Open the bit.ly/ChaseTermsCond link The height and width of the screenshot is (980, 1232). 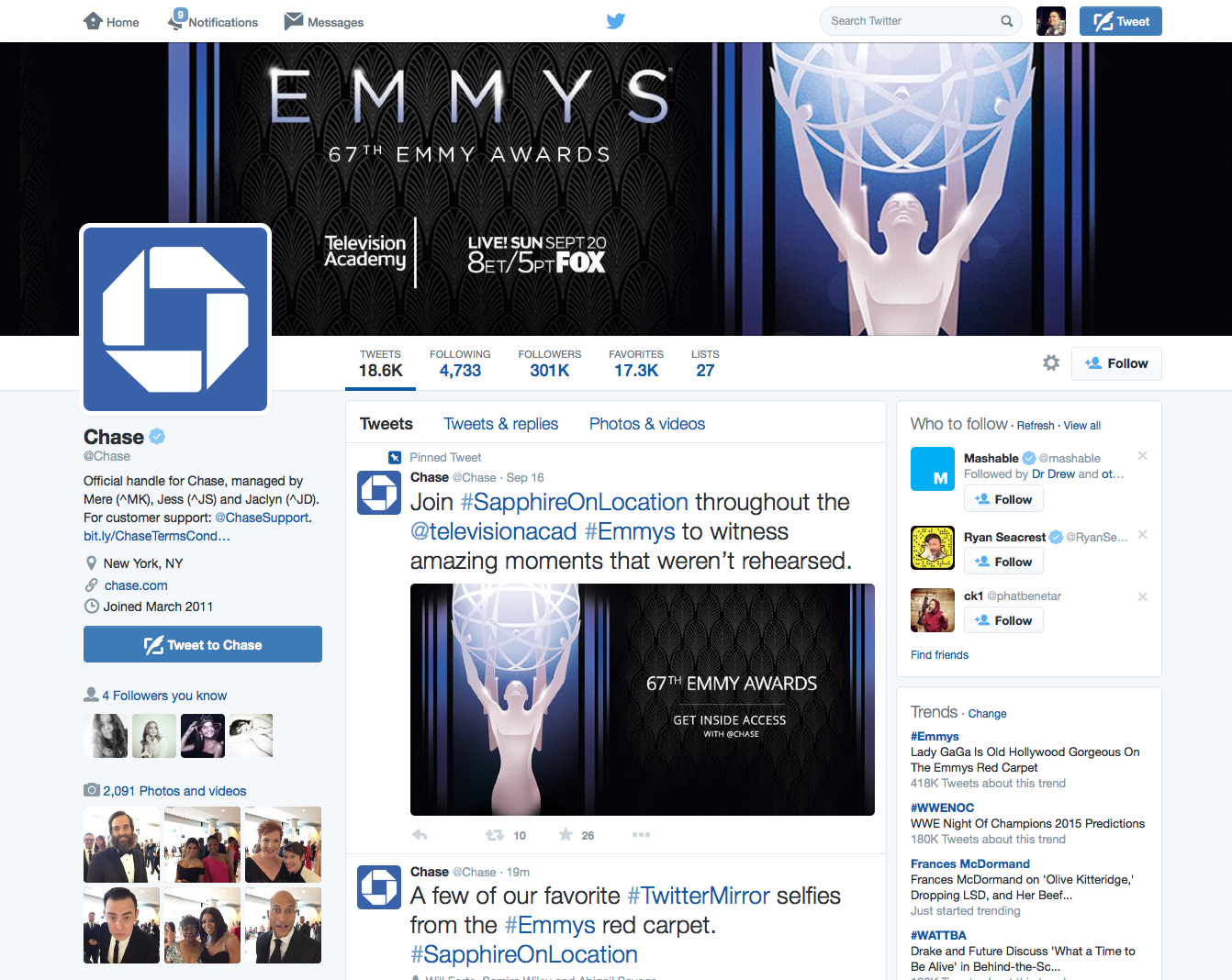point(157,536)
